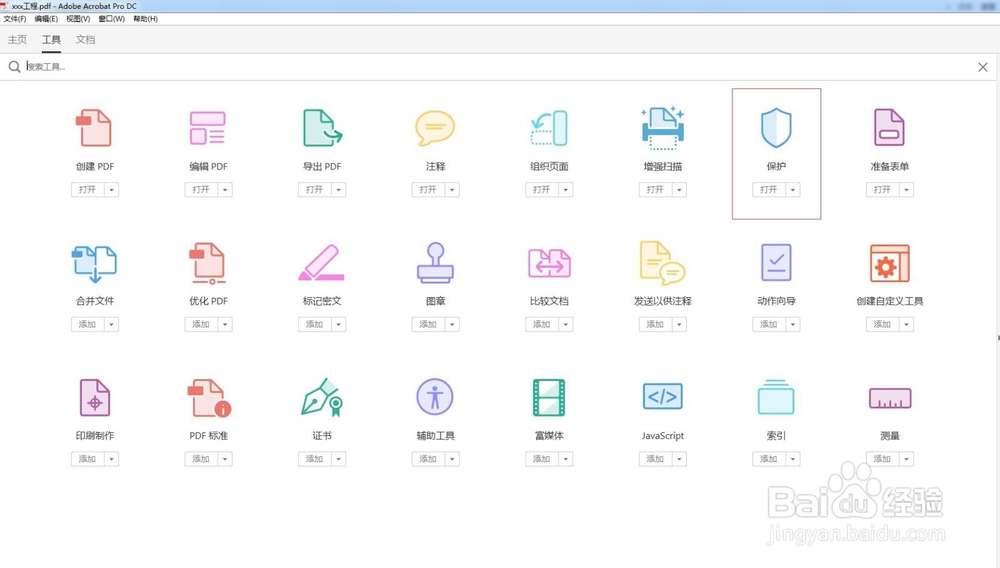
Task: Select the 图章 stamp icon
Action: click(x=435, y=263)
